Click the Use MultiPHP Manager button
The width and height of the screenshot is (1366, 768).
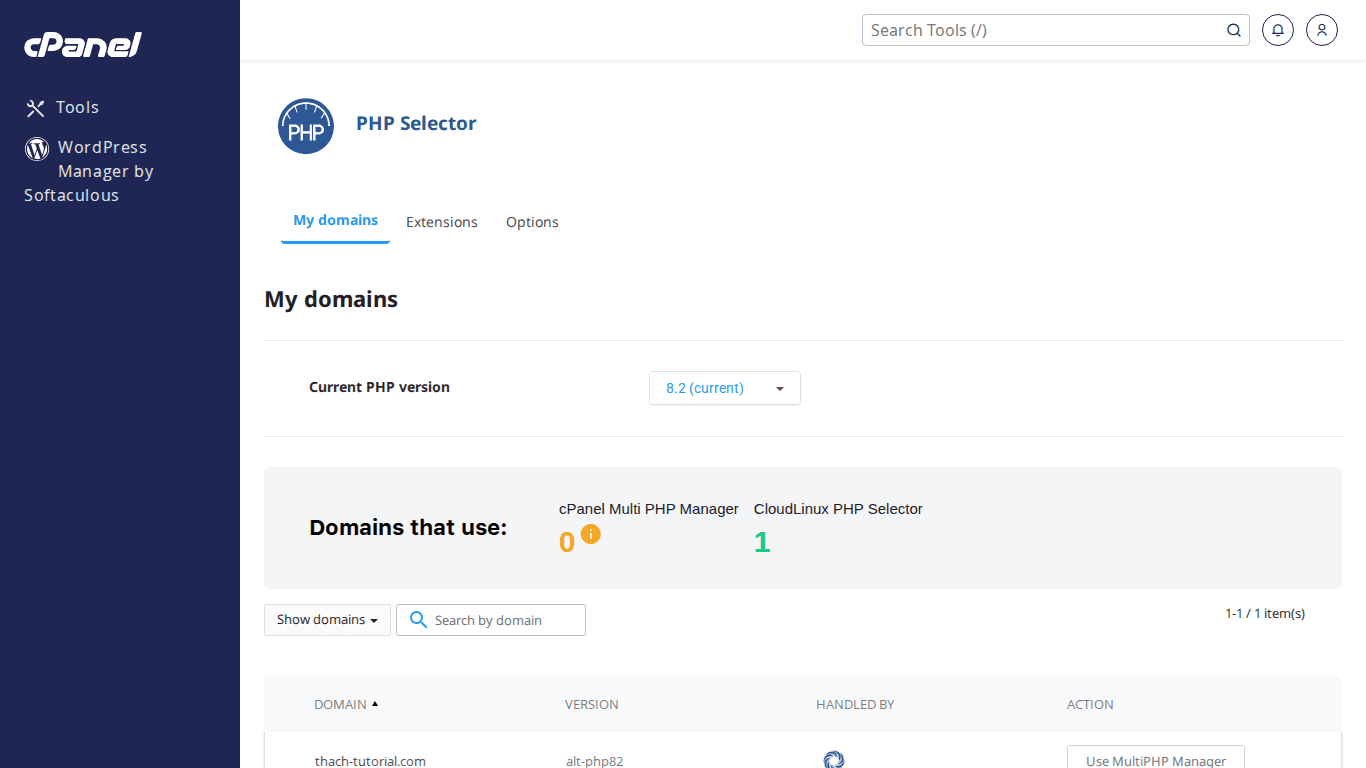[1155, 761]
